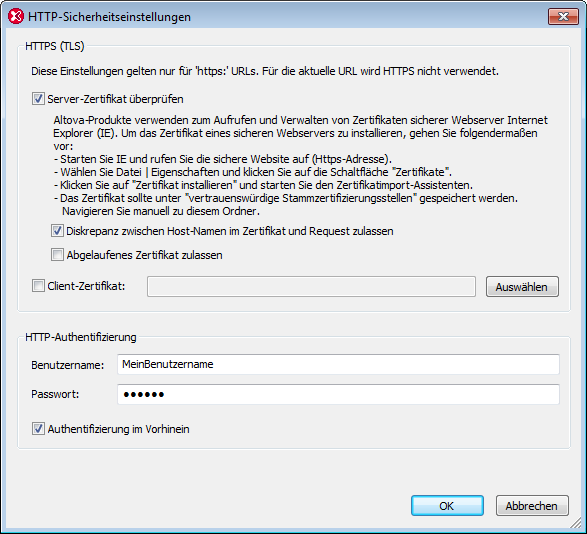
Task: Click the HTTP-Sicherheitseinstellungen title bar text
Action: click(x=109, y=17)
